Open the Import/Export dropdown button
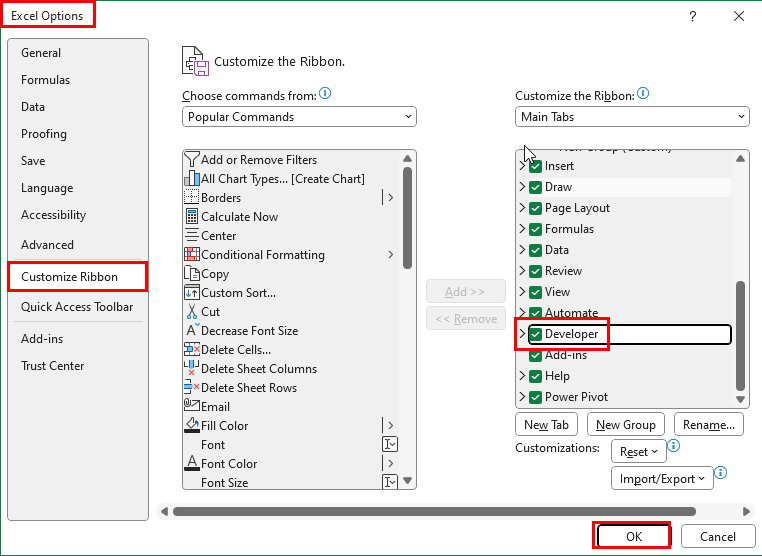 pyautogui.click(x=662, y=478)
